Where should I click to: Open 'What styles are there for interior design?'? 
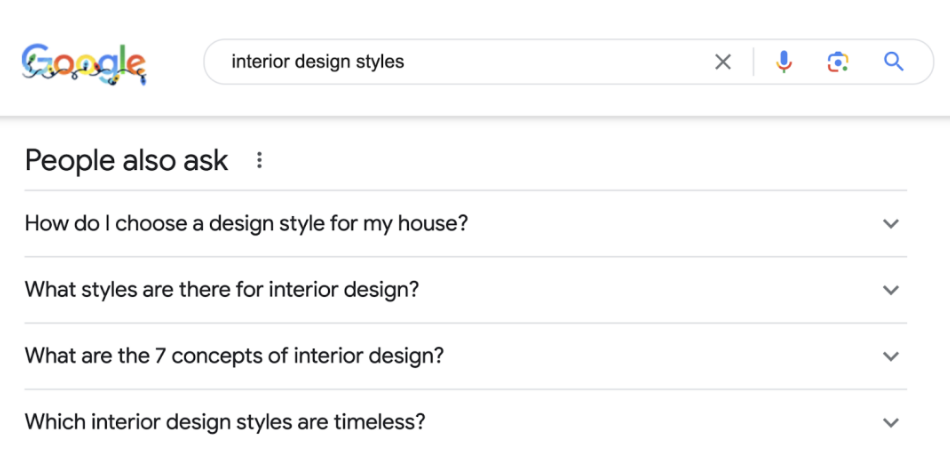point(222,290)
